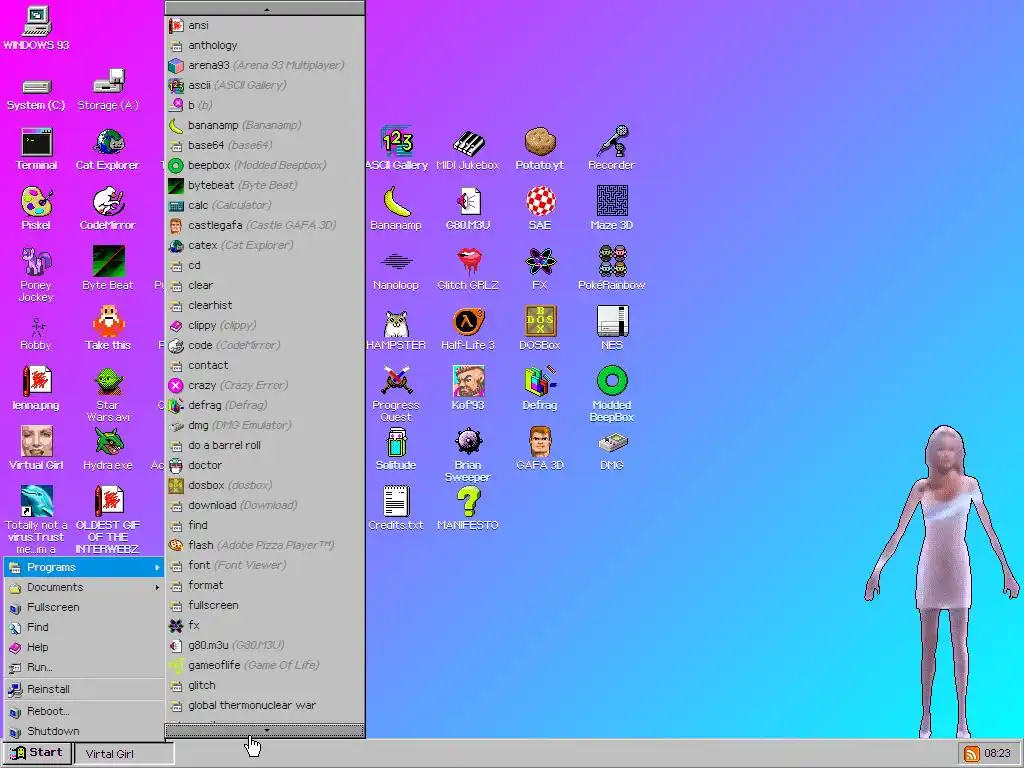Launch the Progress Quest icon
The height and width of the screenshot is (768, 1024).
pos(396,394)
